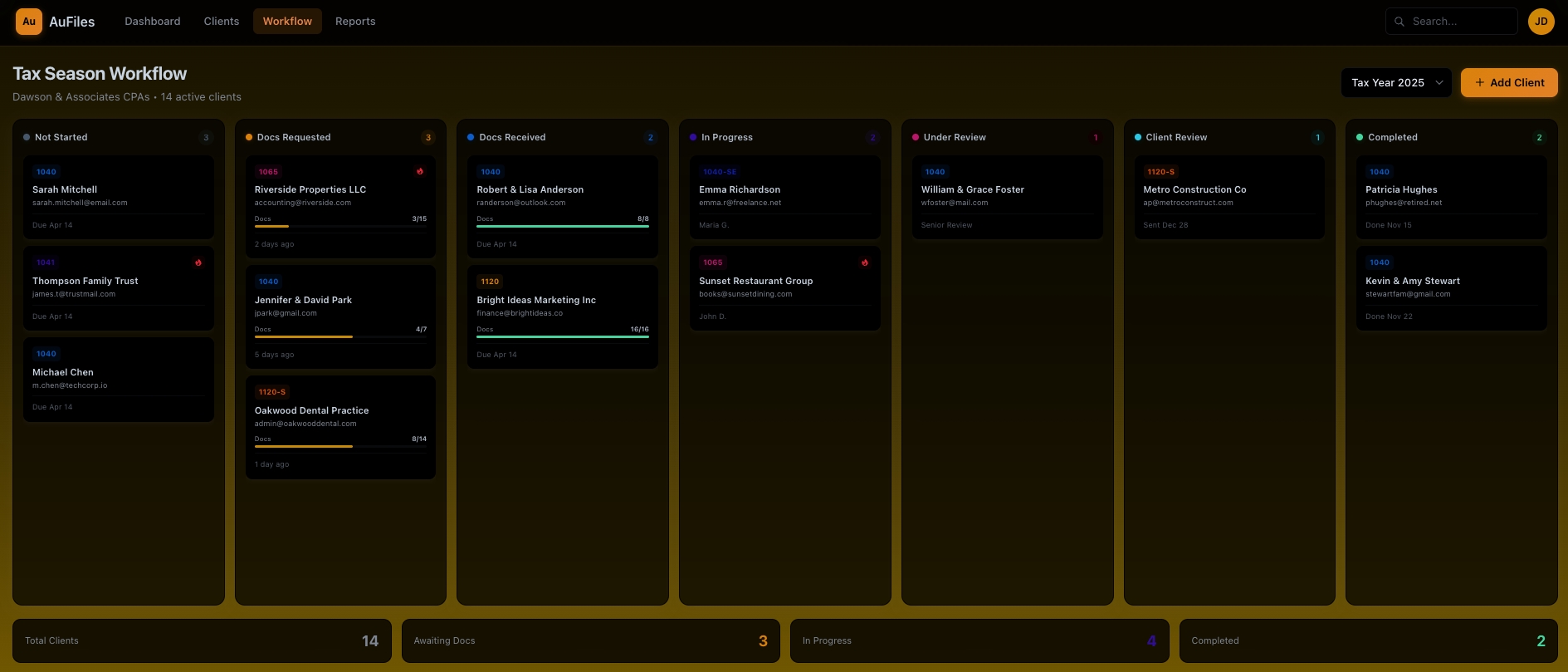The width and height of the screenshot is (1568, 672).
Task: Open the JD user avatar
Action: pyautogui.click(x=1541, y=22)
